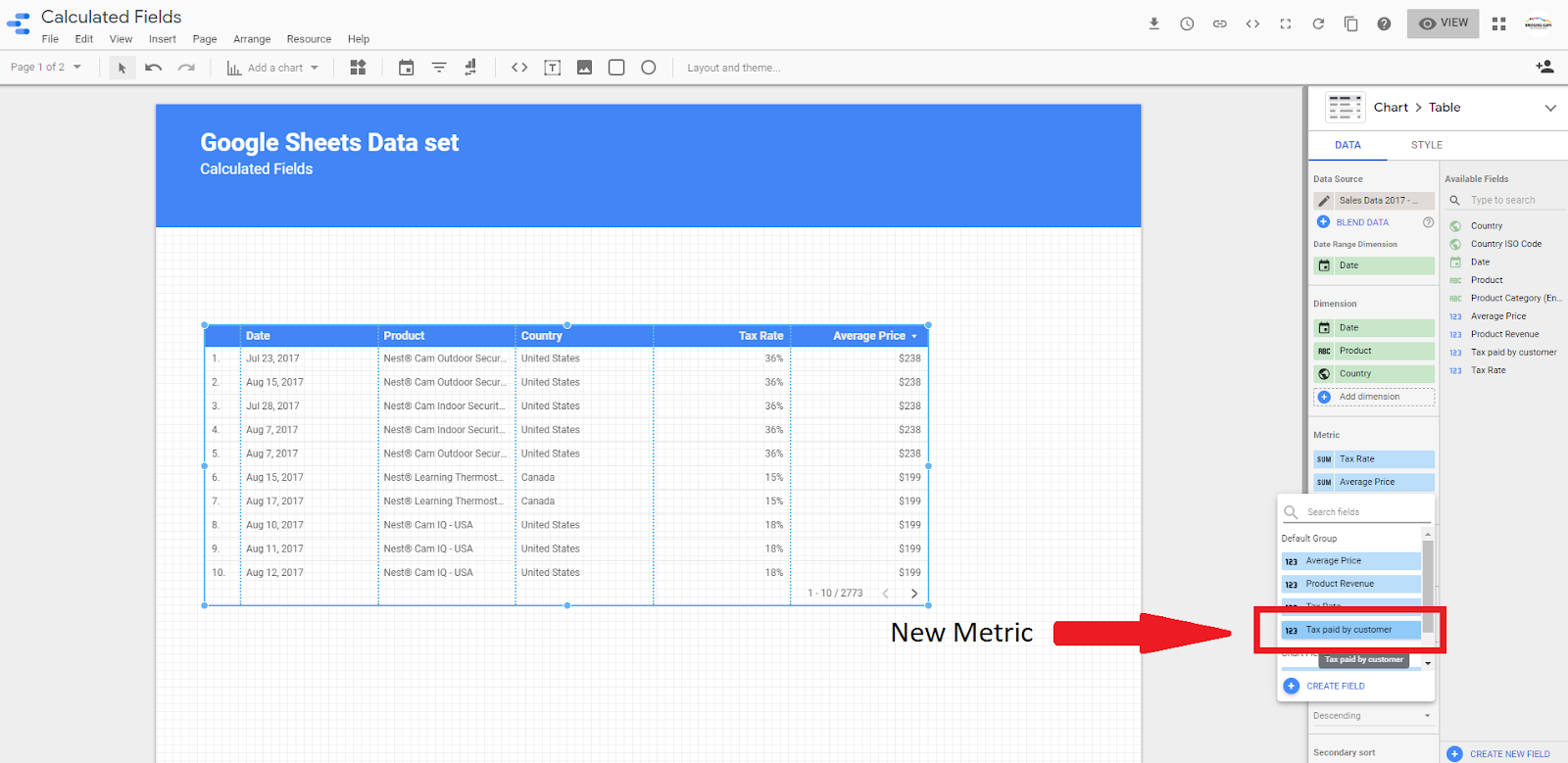Switch to the DATA tab
This screenshot has width=1568, height=763.
click(1347, 145)
